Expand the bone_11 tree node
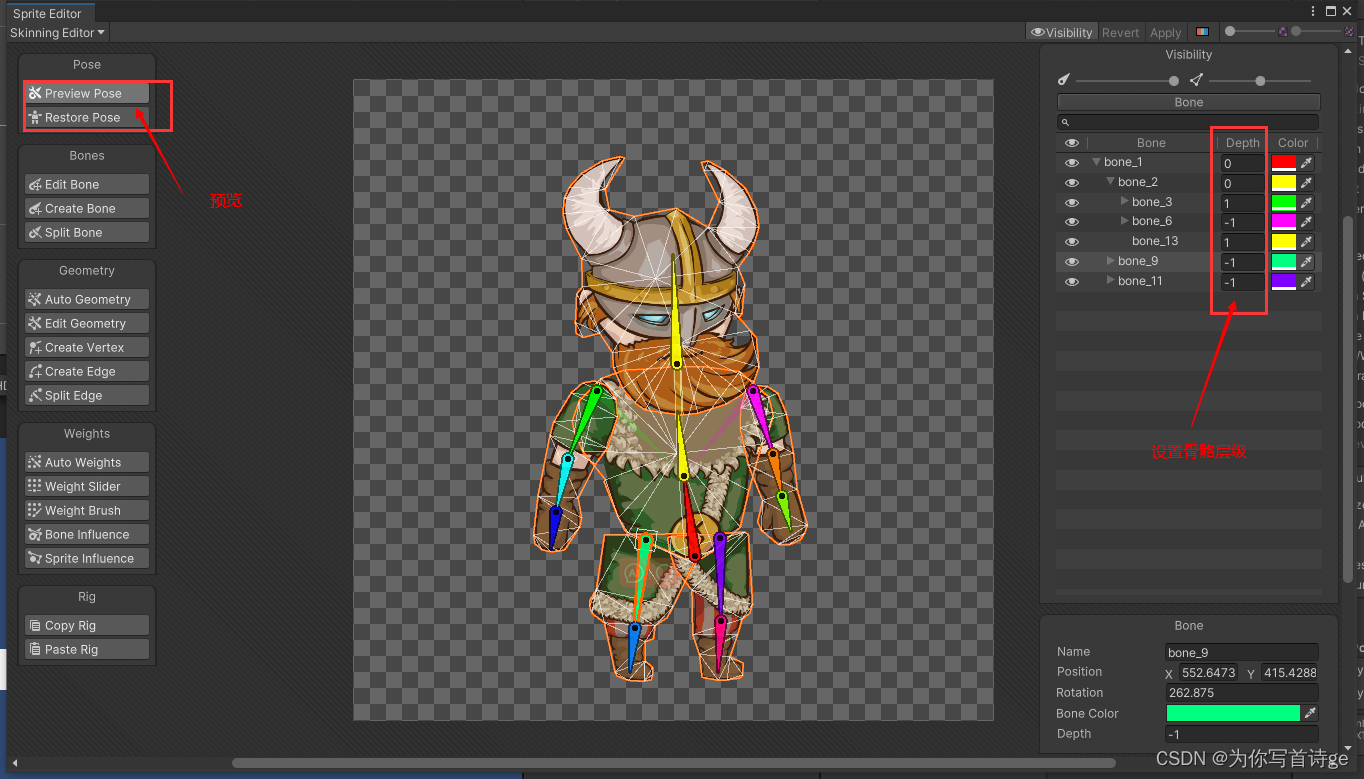Screen dimensions: 1364x779 coord(1110,281)
